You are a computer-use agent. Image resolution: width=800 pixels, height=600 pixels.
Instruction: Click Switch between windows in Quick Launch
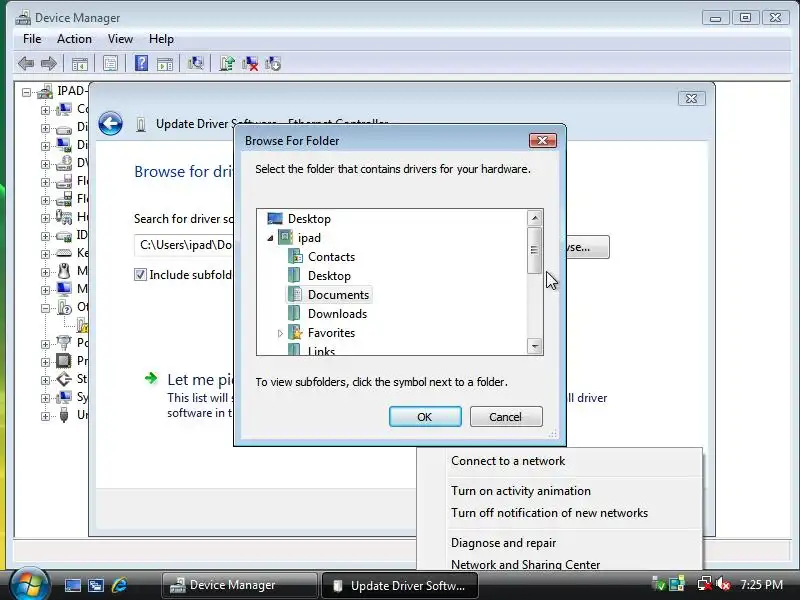point(96,585)
